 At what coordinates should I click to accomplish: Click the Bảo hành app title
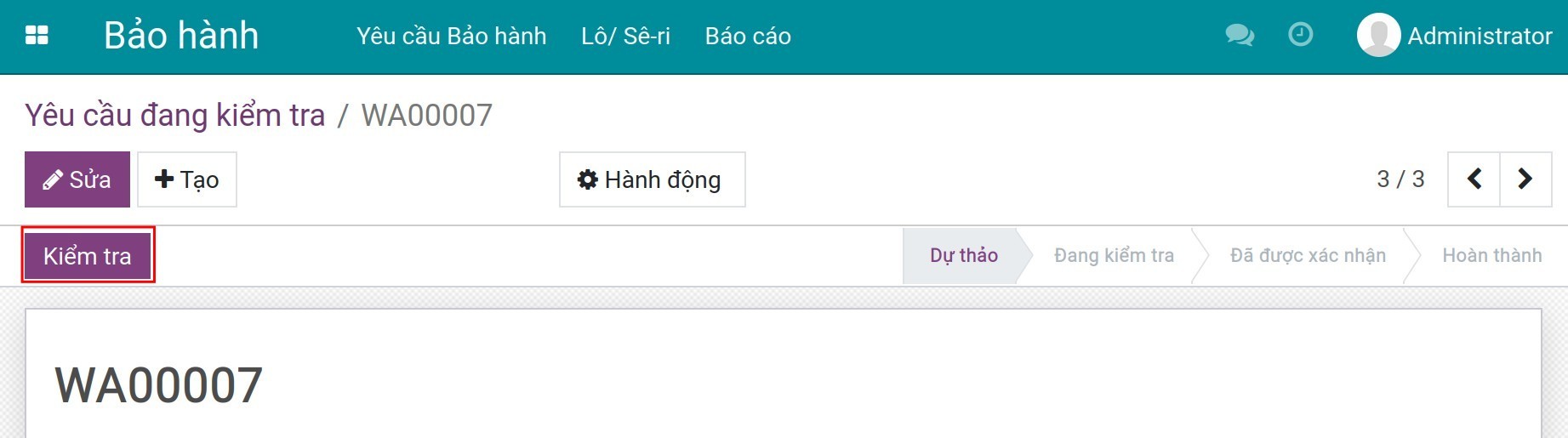coord(181,36)
